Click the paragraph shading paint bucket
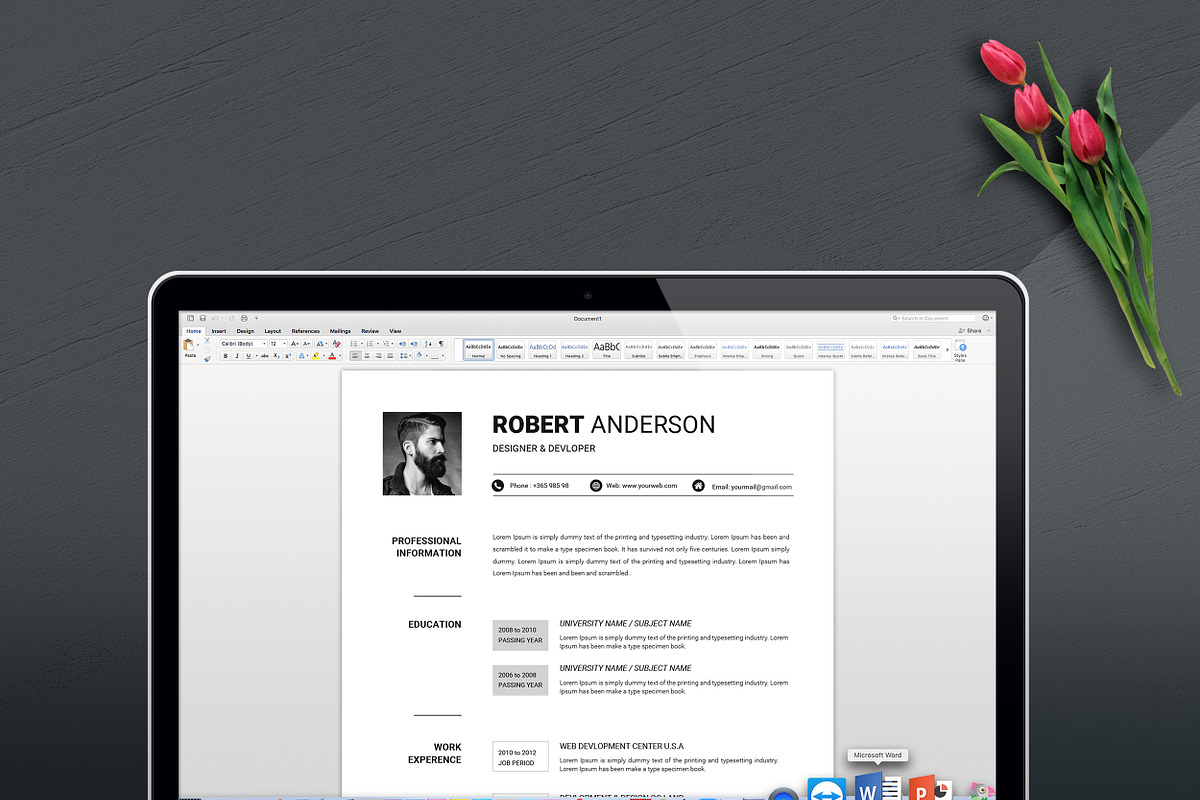Image resolution: width=1200 pixels, height=800 pixels. coord(419,355)
